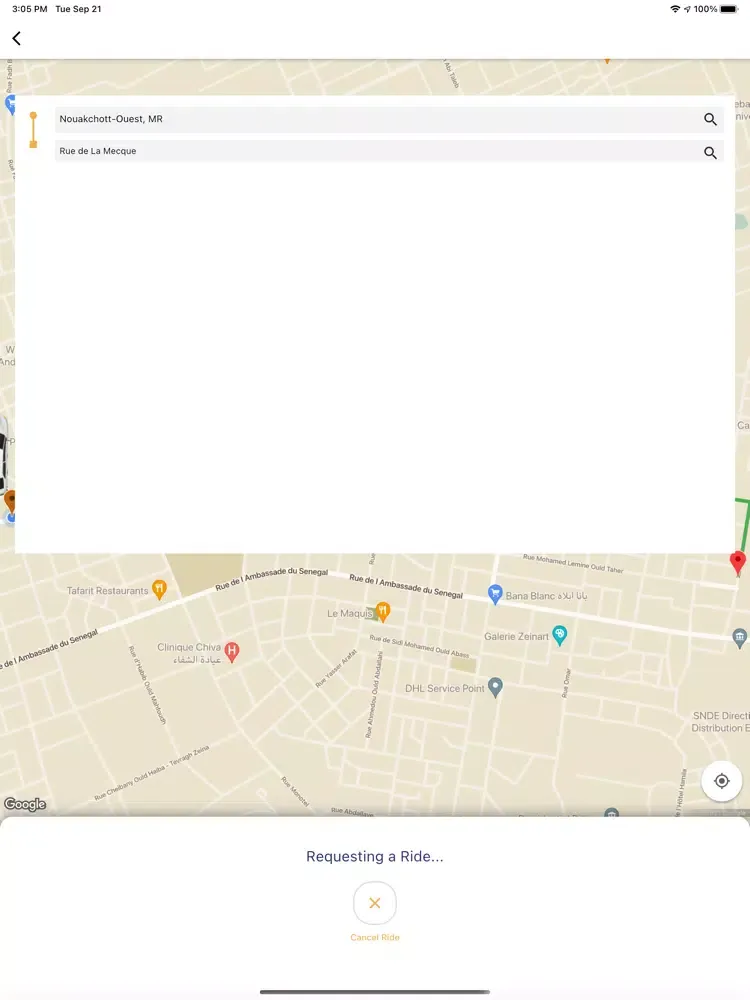
Task: Tap the DHL Service Point marker
Action: click(495, 688)
